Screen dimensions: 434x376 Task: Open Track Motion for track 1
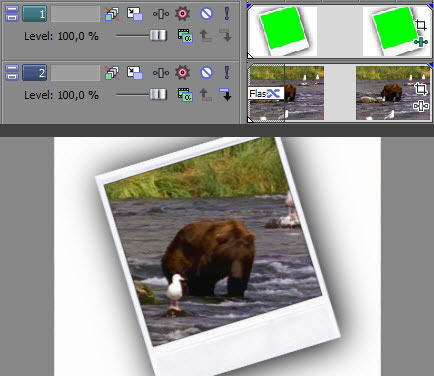135,14
